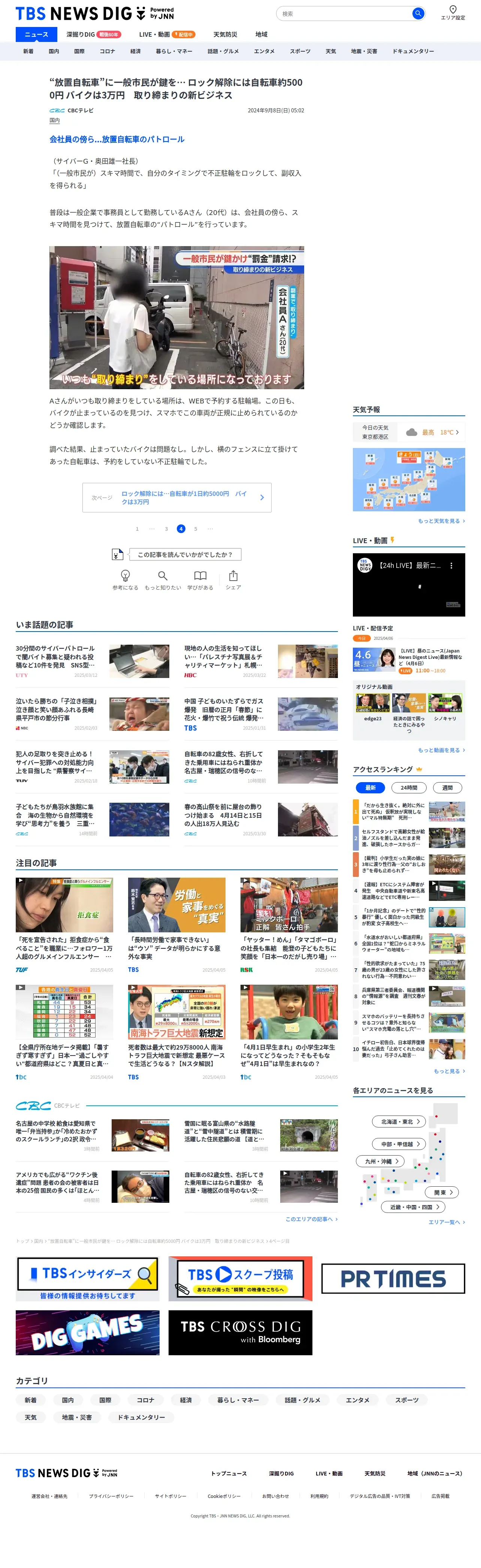Open the Japan weather forecast map
Screen dimensions: 481x1568
click(x=409, y=479)
